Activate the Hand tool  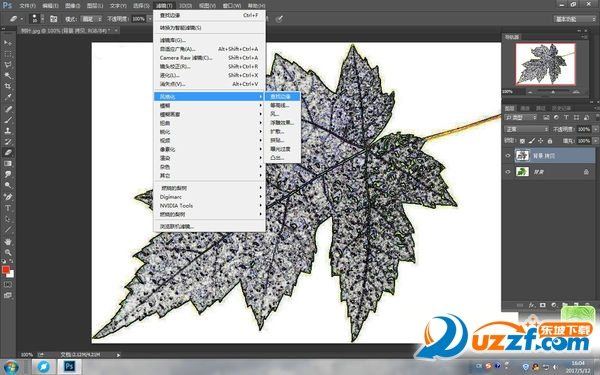8,241
